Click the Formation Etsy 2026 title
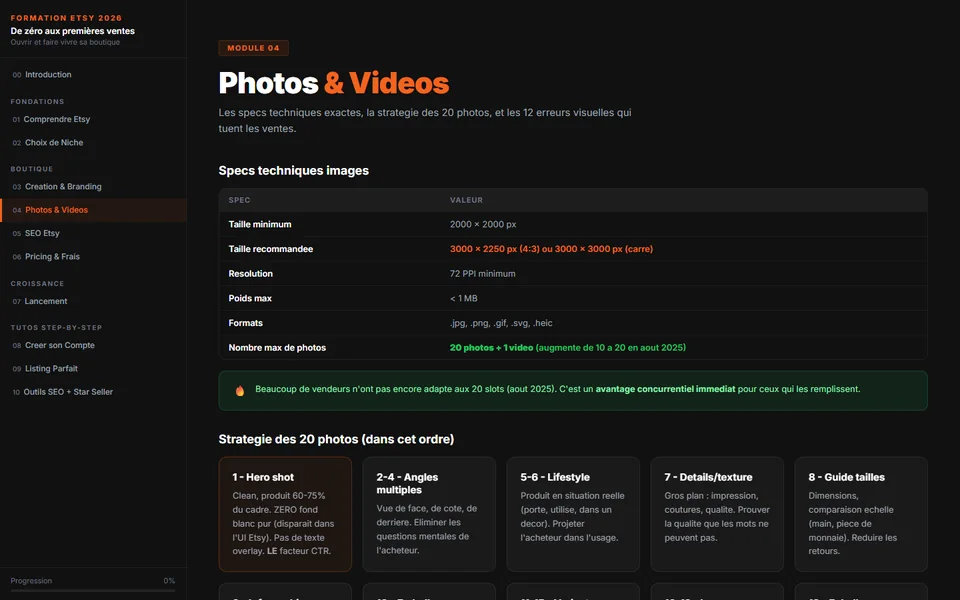The width and height of the screenshot is (960, 600). [66, 18]
